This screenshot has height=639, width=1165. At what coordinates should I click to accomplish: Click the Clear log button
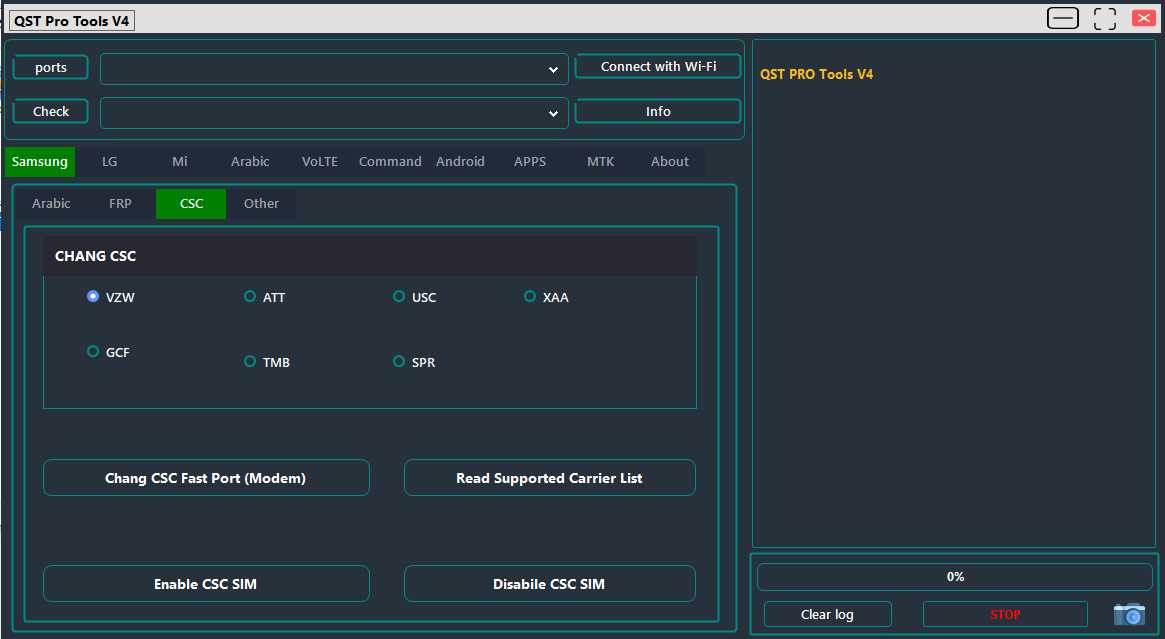(827, 614)
